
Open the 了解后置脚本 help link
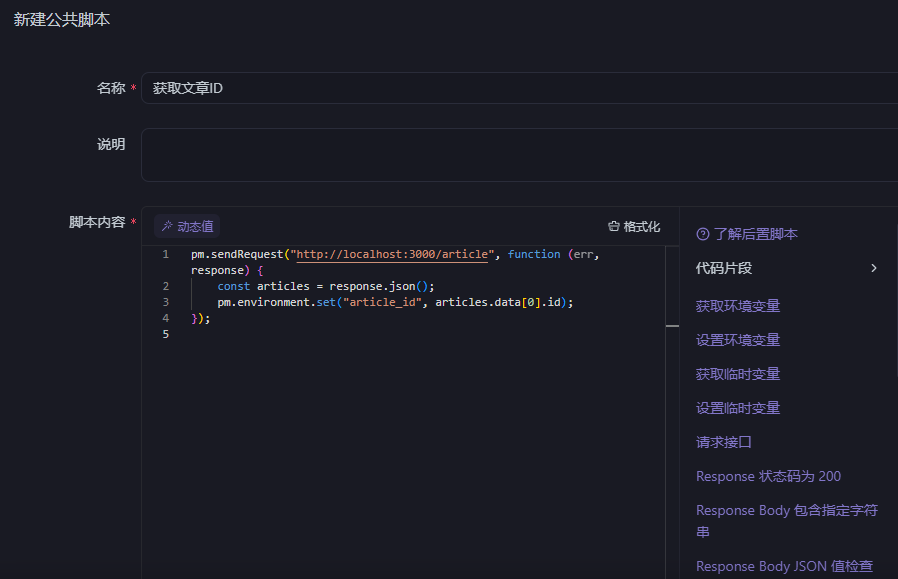coord(747,234)
